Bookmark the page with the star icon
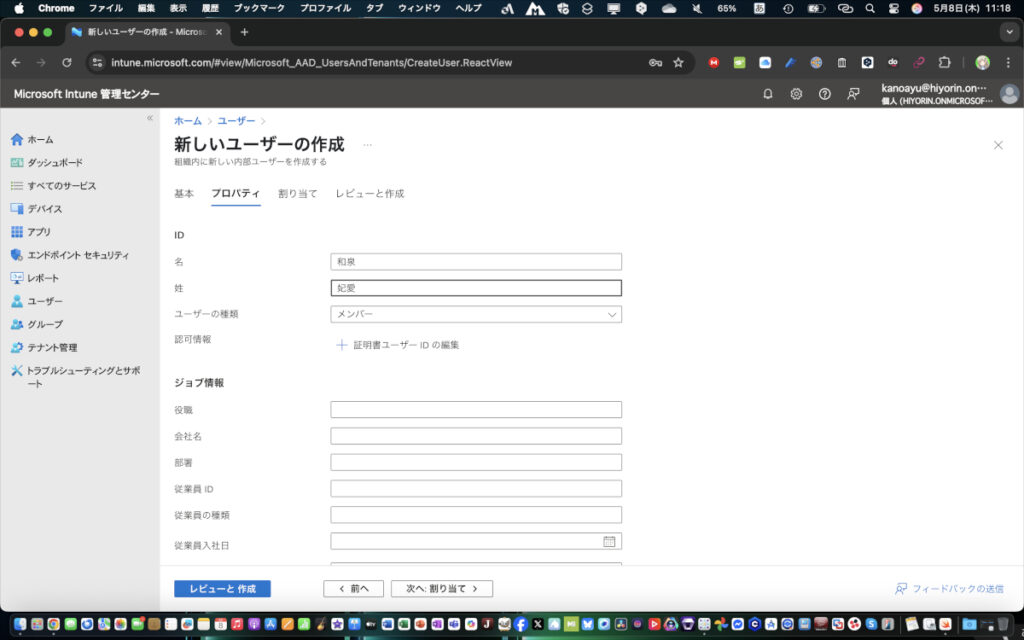 tap(679, 63)
